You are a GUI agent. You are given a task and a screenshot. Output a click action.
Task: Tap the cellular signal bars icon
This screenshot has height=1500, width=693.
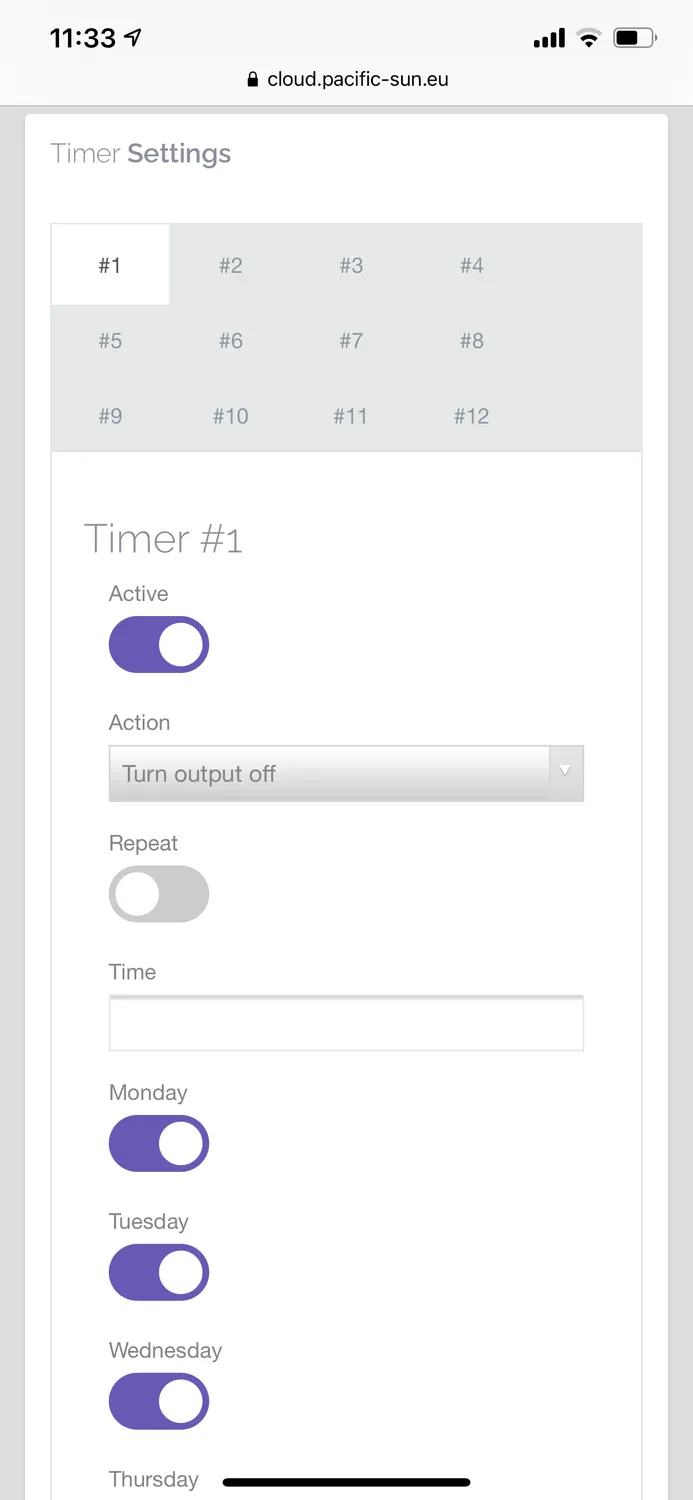549,39
